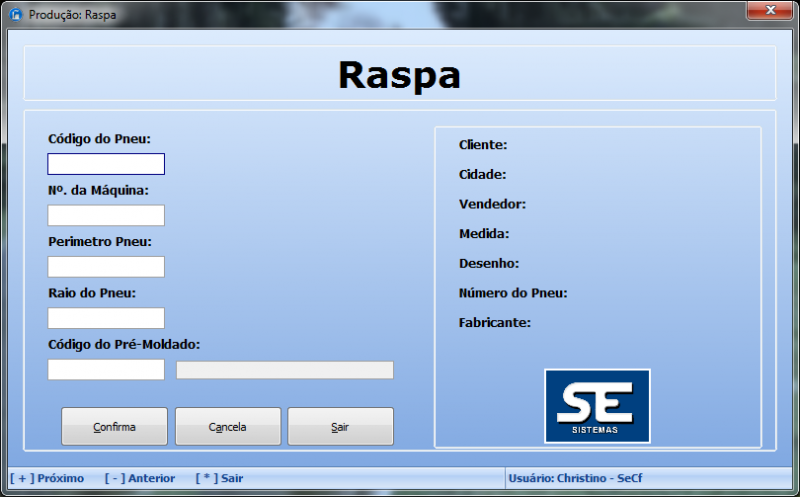Click the Sair button to exit
This screenshot has width=800, height=497.
340,427
